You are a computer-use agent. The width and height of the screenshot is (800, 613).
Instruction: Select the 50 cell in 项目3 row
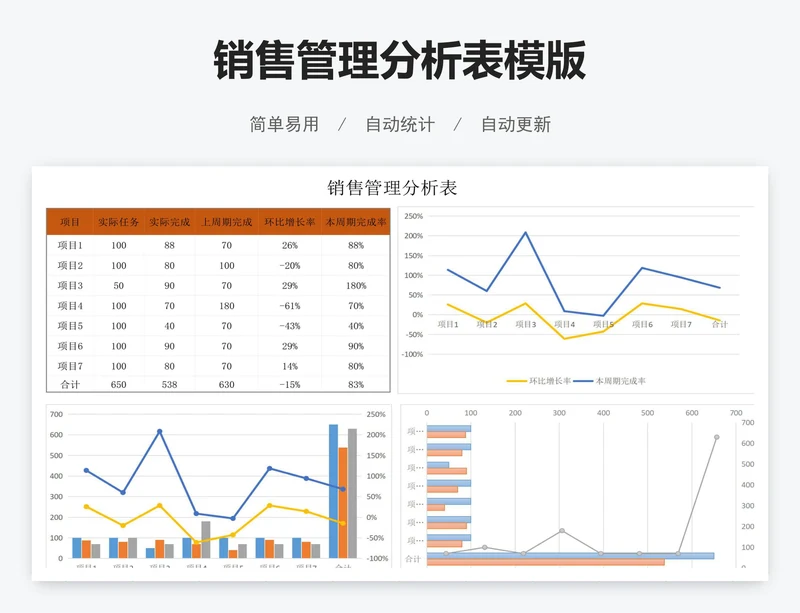118,285
